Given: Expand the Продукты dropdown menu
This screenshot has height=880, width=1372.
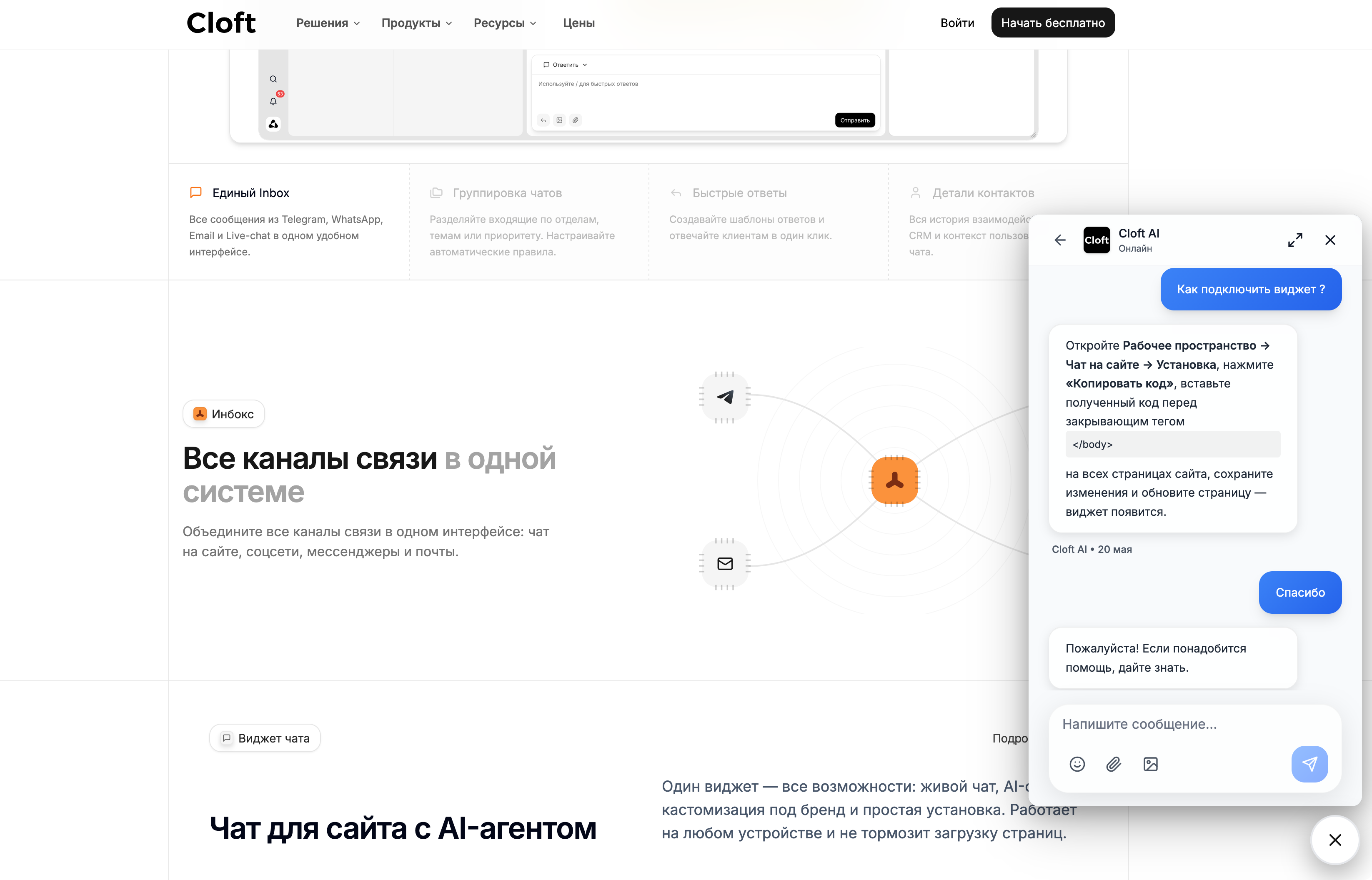Looking at the screenshot, I should tap(417, 23).
